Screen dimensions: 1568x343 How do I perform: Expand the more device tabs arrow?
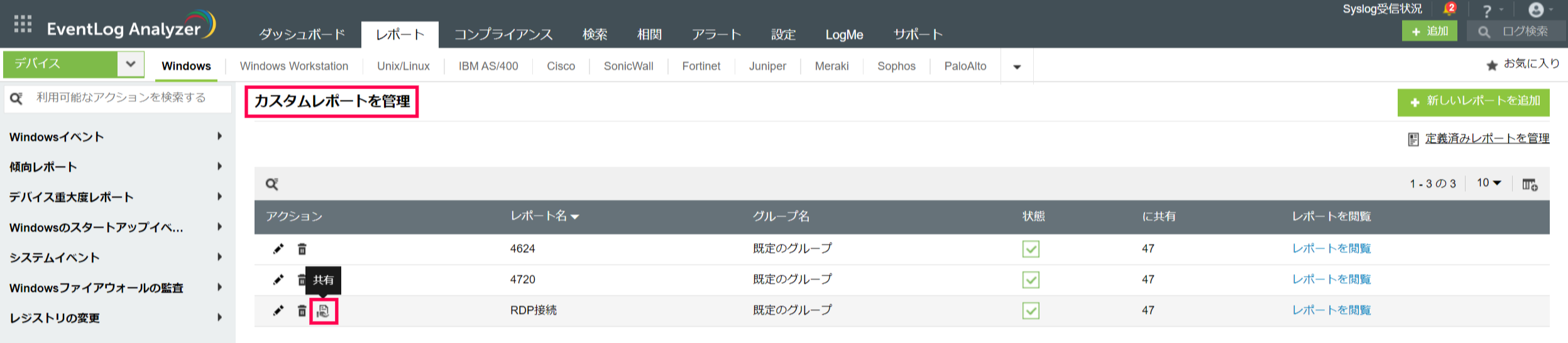tap(1017, 67)
